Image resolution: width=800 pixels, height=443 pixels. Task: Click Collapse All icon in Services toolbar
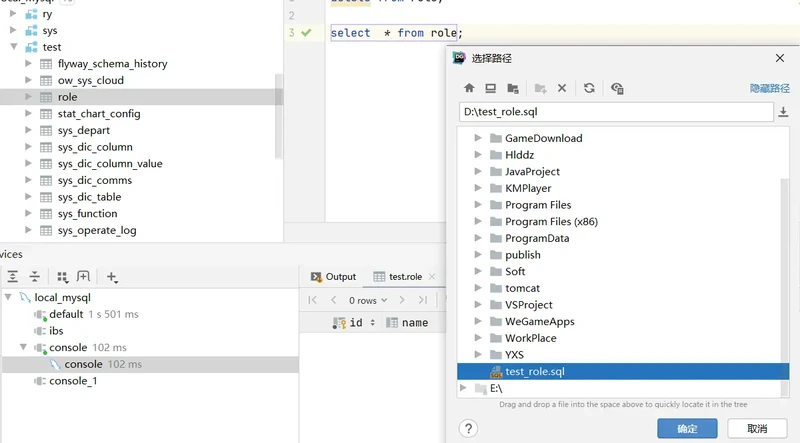[35, 277]
